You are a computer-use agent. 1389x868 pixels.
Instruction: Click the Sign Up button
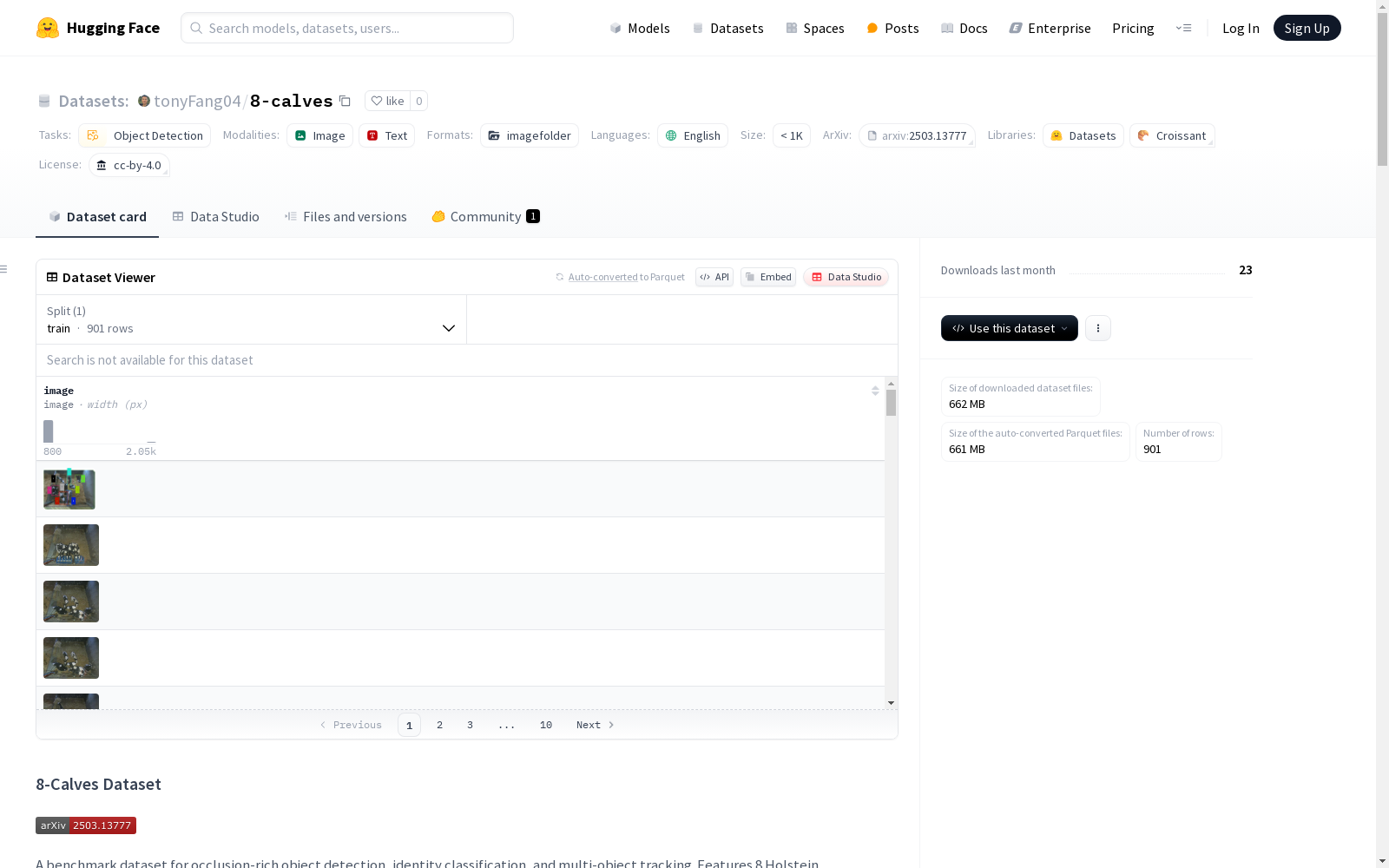(x=1307, y=28)
